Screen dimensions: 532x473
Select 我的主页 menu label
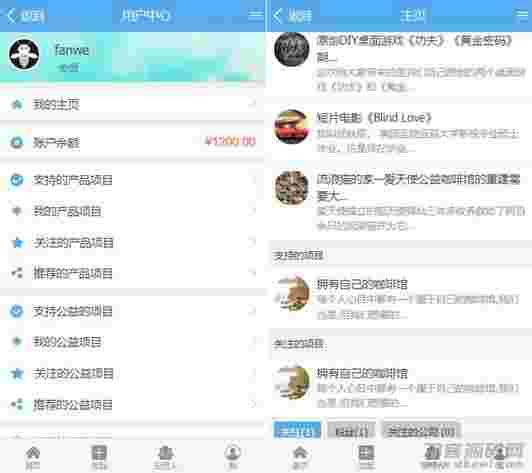coord(56,104)
